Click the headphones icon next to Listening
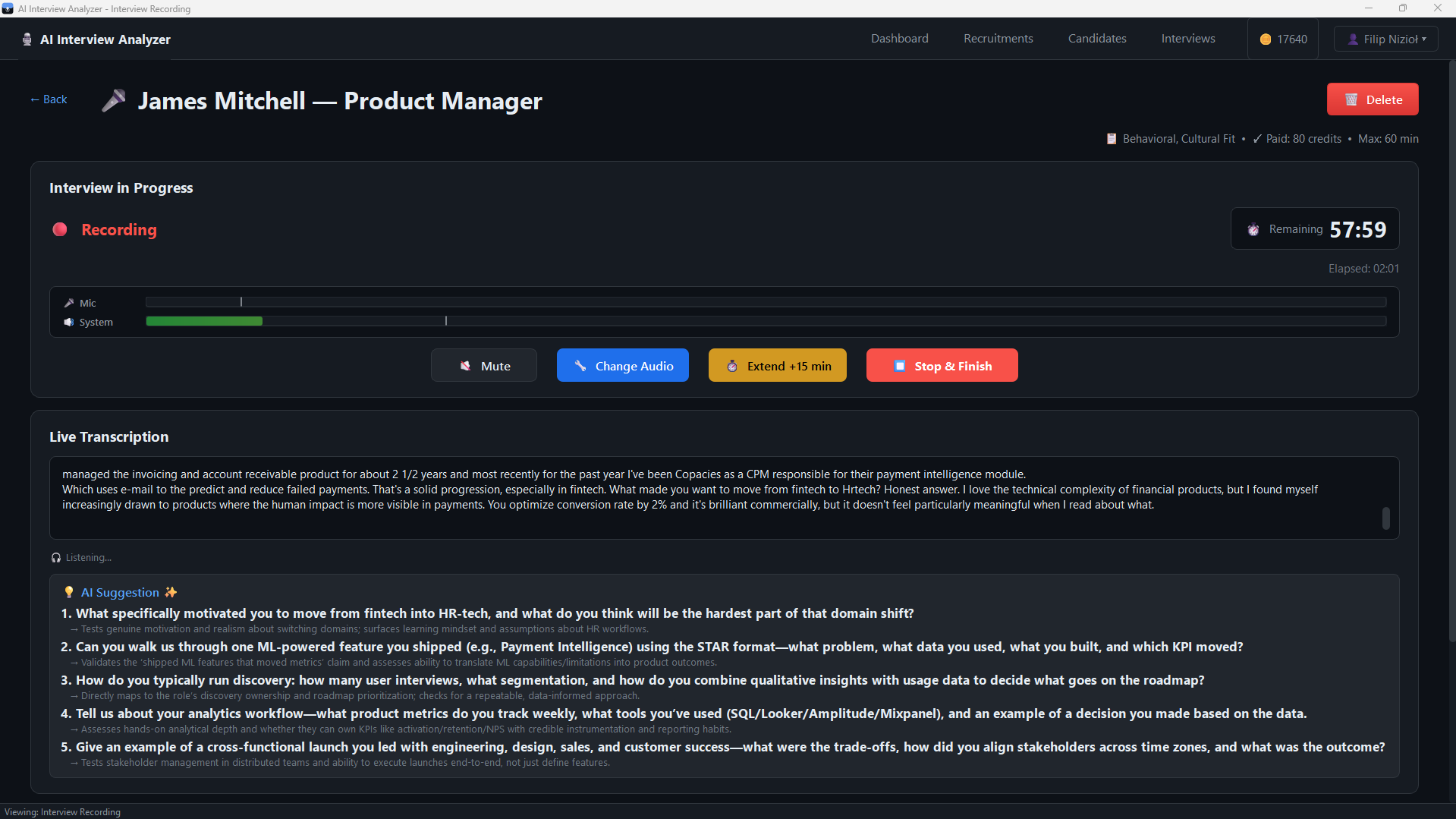Viewport: 1456px width, 819px height. pos(56,557)
